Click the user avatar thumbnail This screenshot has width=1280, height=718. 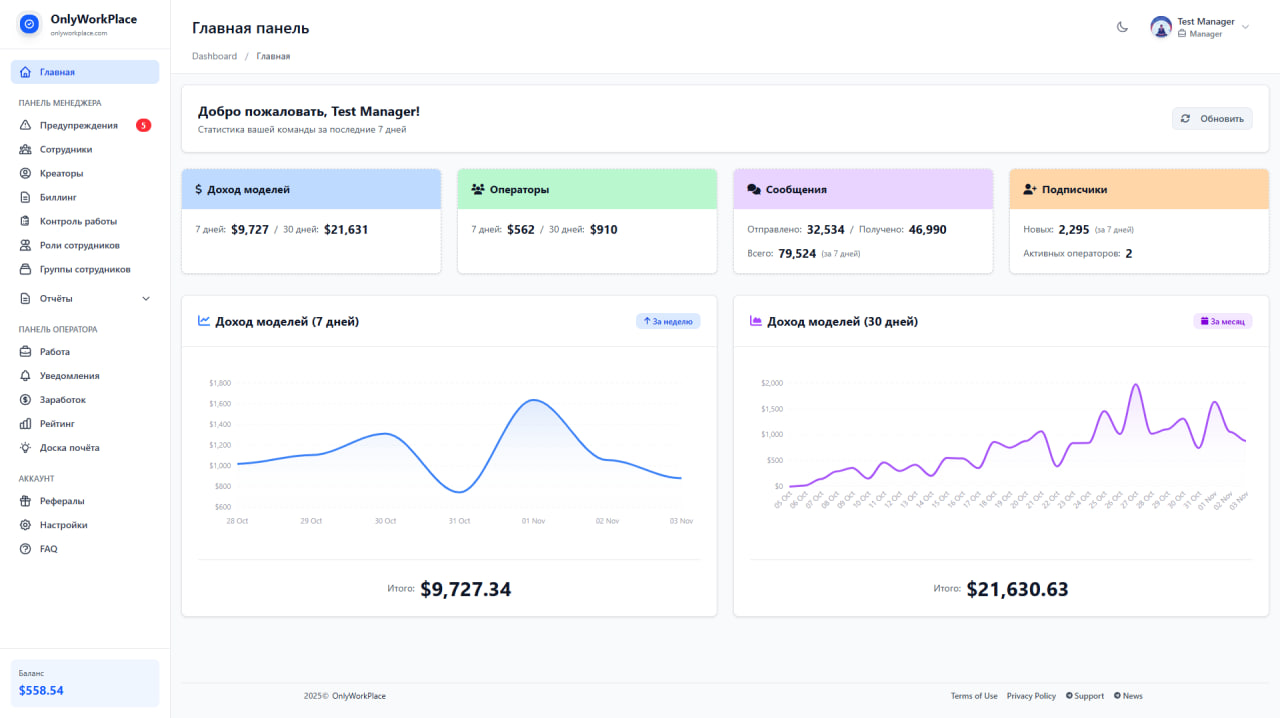tap(1160, 27)
